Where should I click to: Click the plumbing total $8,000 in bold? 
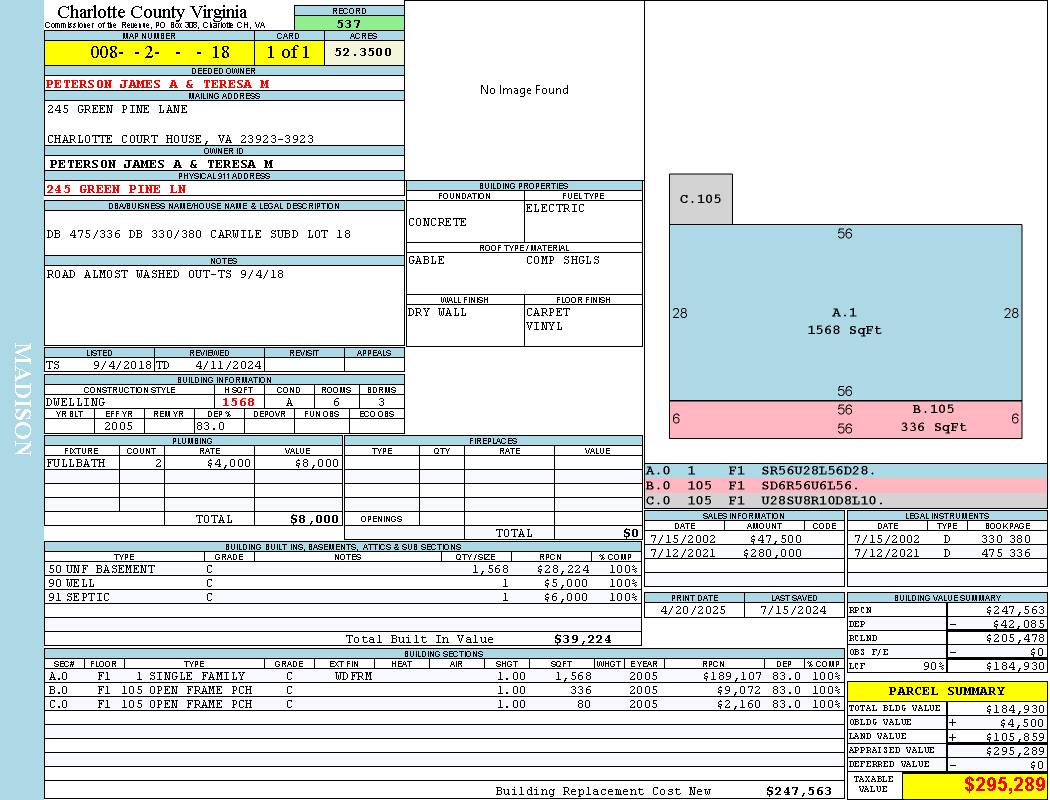315,519
